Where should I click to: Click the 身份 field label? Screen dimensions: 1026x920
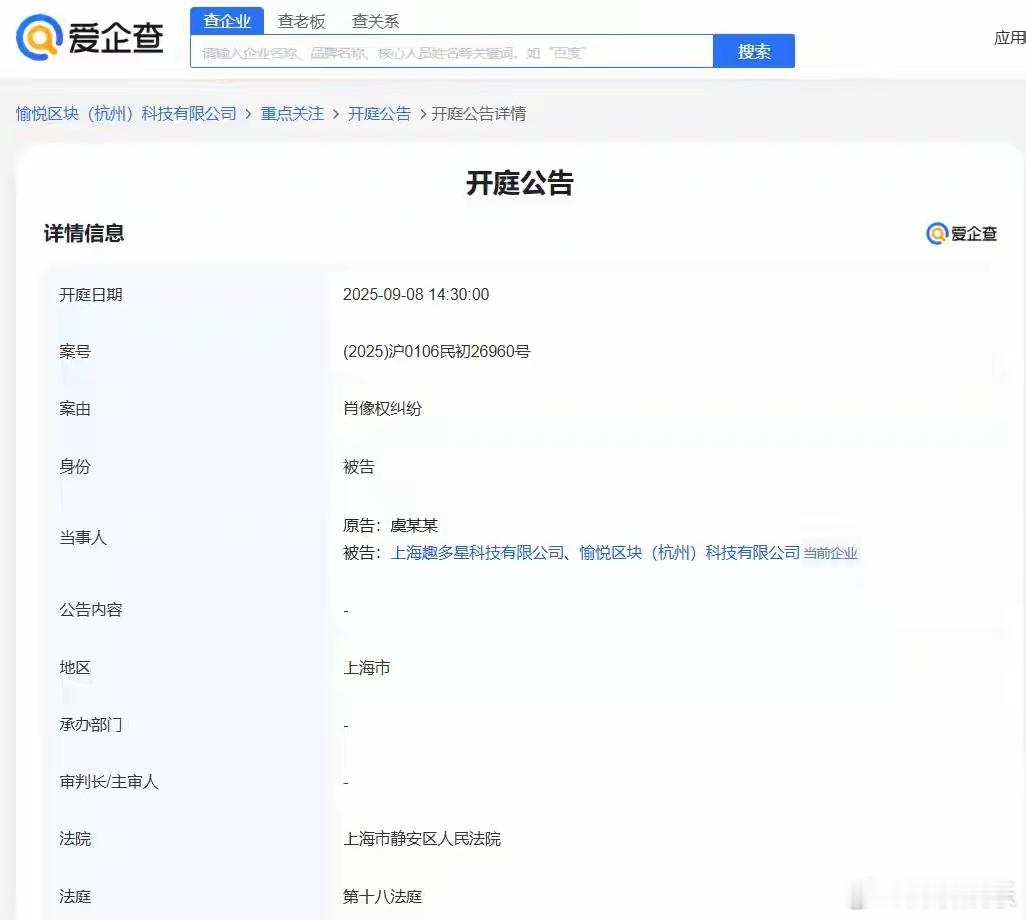coord(75,467)
